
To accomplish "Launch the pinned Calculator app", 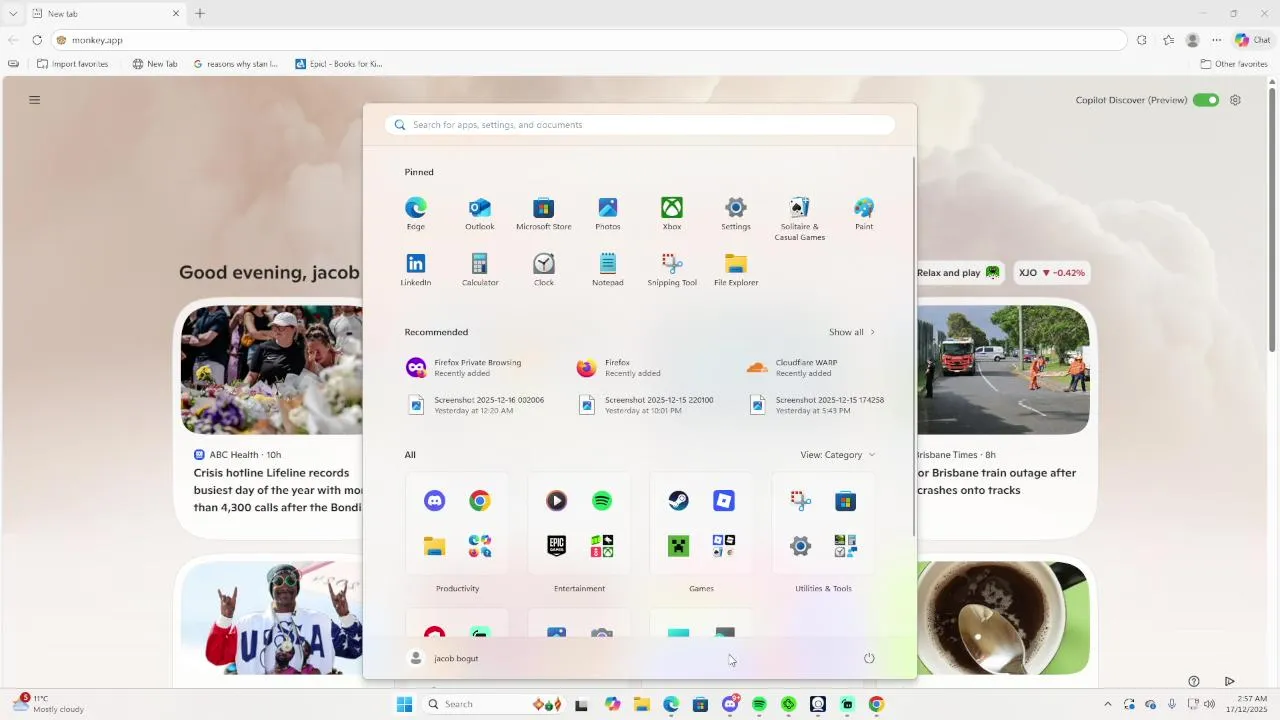I will [x=480, y=269].
